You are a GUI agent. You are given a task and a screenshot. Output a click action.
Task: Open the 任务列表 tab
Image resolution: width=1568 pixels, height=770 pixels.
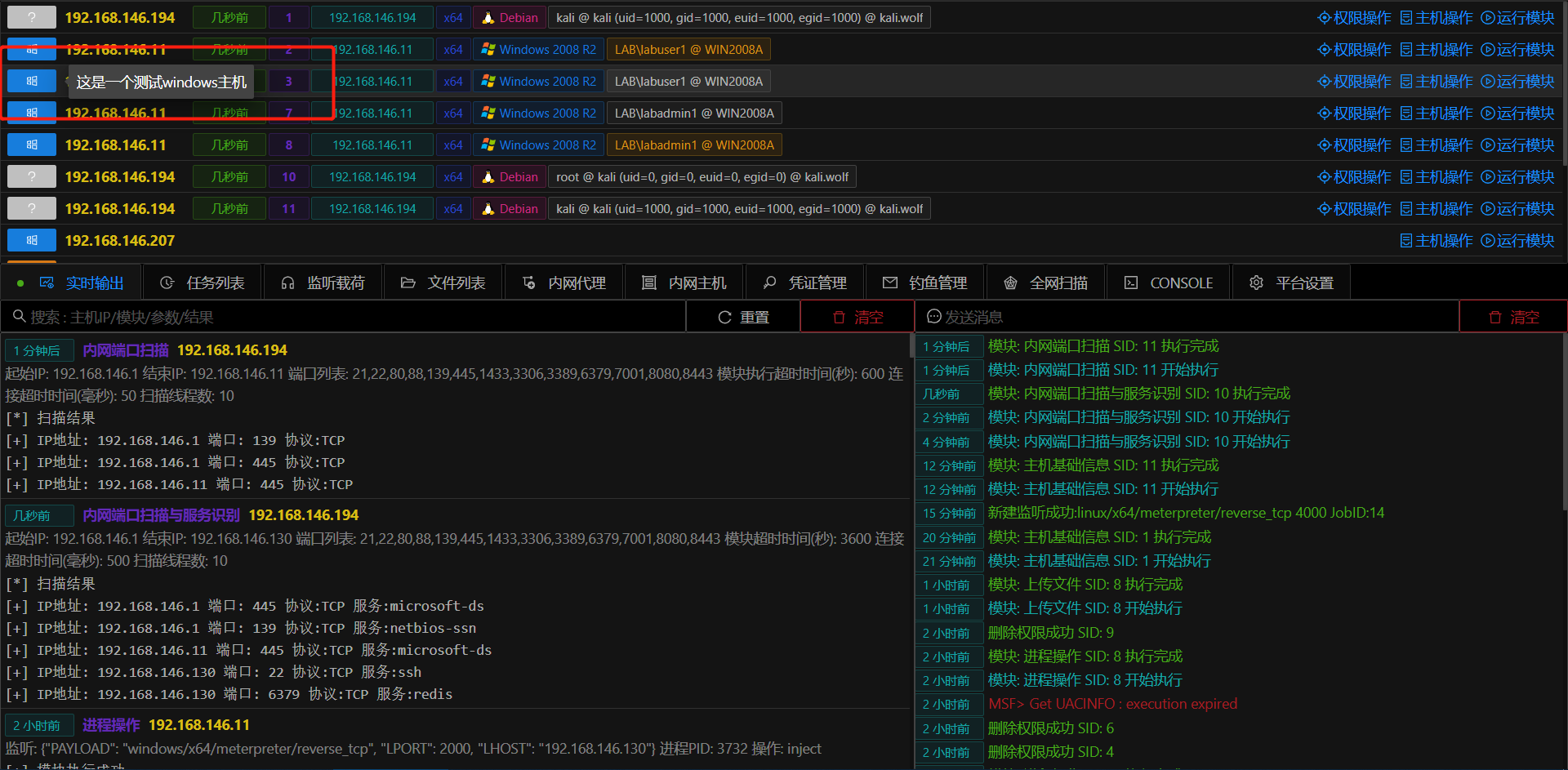pos(203,283)
